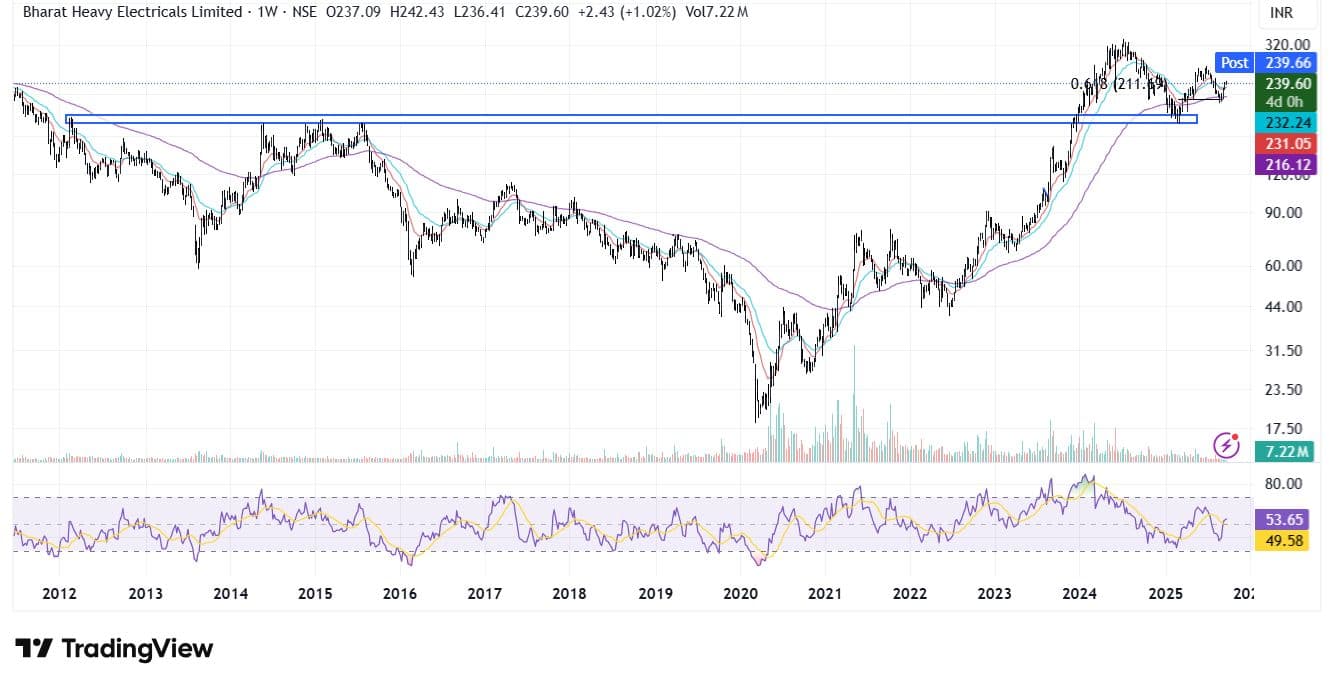Click the 320.00 level on price scale
The image size is (1334, 686).
(1287, 44)
